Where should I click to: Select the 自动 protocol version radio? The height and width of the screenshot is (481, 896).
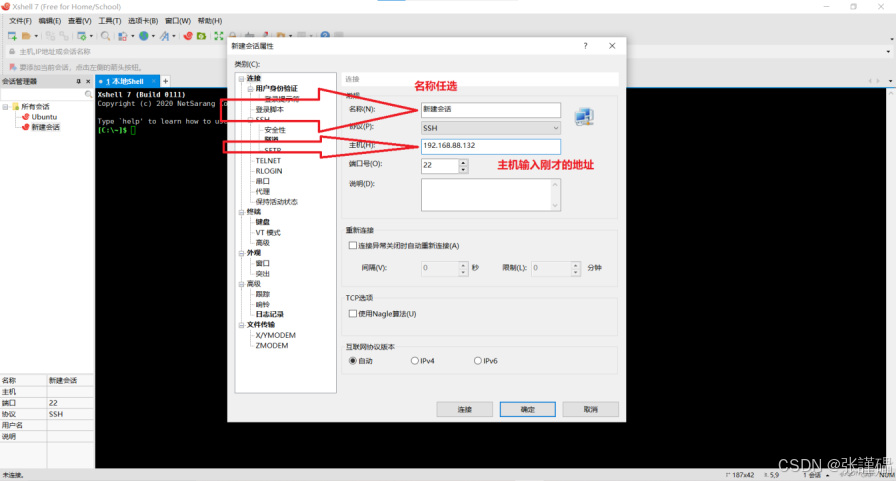(353, 361)
